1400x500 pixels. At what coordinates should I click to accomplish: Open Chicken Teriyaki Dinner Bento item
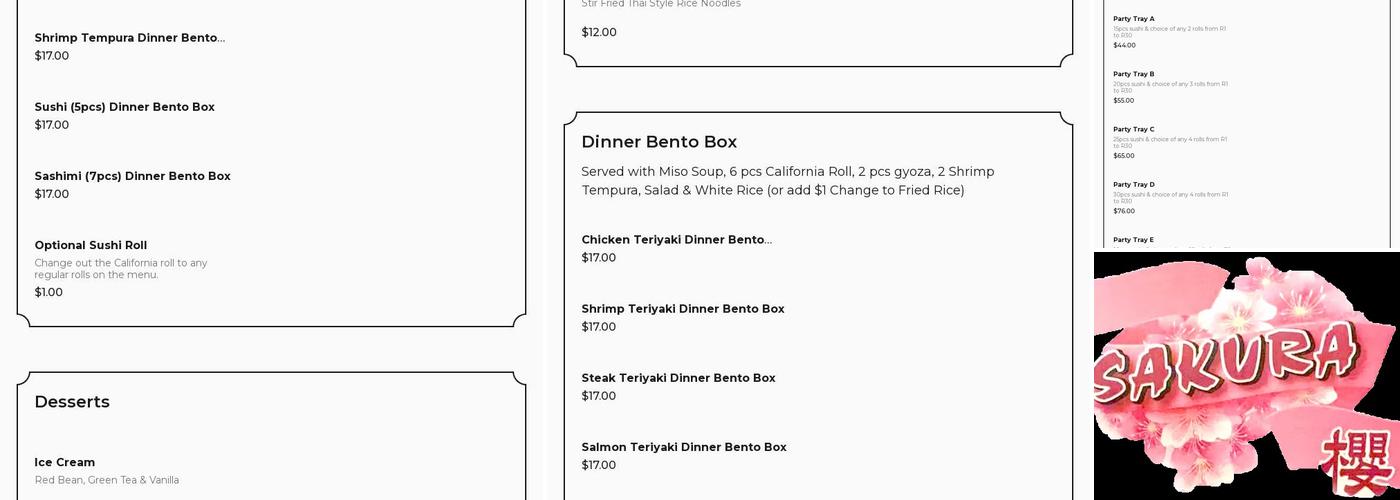pyautogui.click(x=676, y=240)
